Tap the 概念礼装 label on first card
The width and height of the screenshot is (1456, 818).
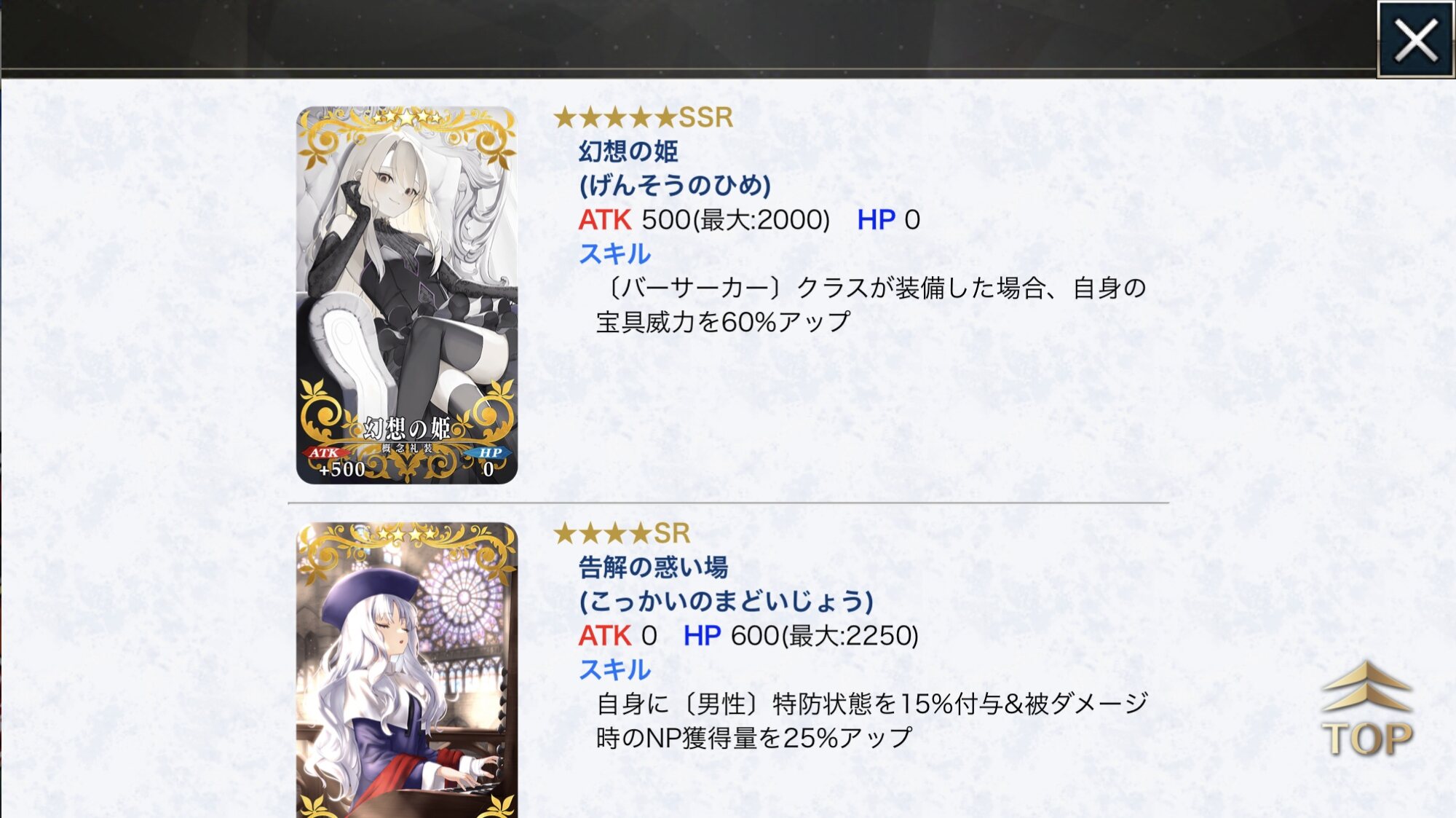407,448
